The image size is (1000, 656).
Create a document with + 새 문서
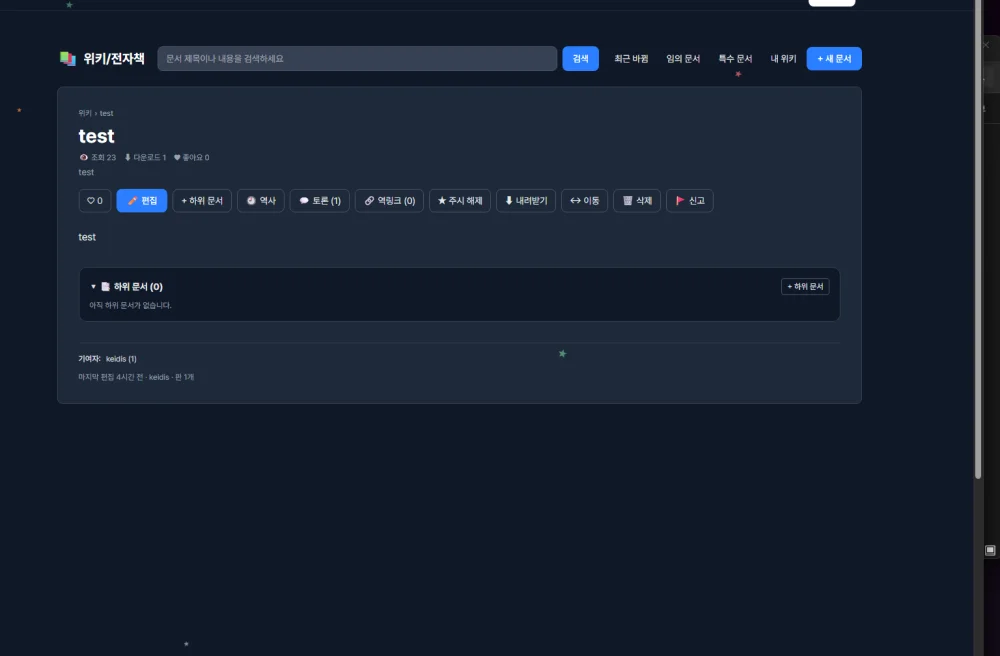834,59
